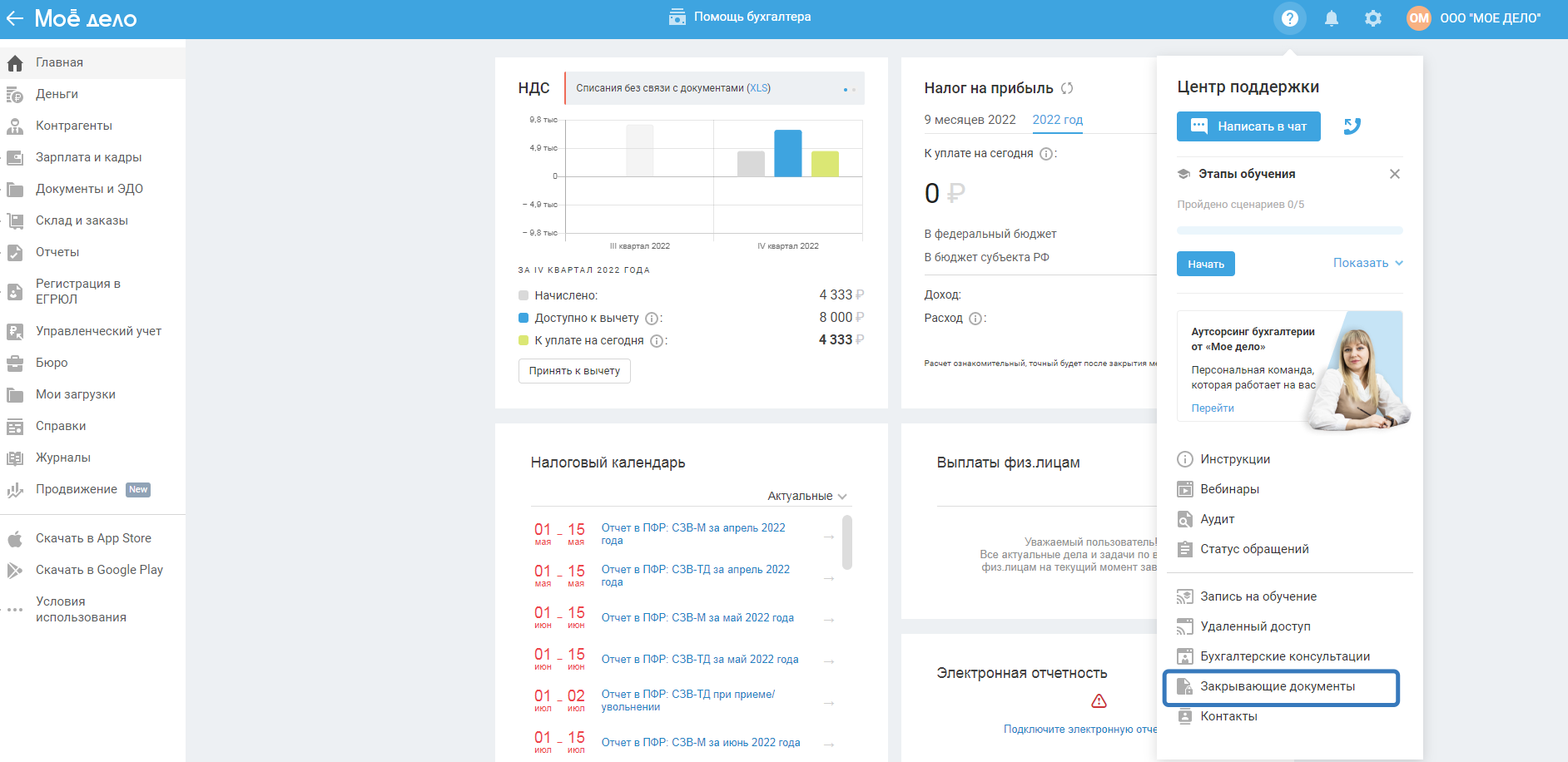The height and width of the screenshot is (762, 1568).
Task: Click the tax calendar scrollbar
Action: (x=847, y=542)
